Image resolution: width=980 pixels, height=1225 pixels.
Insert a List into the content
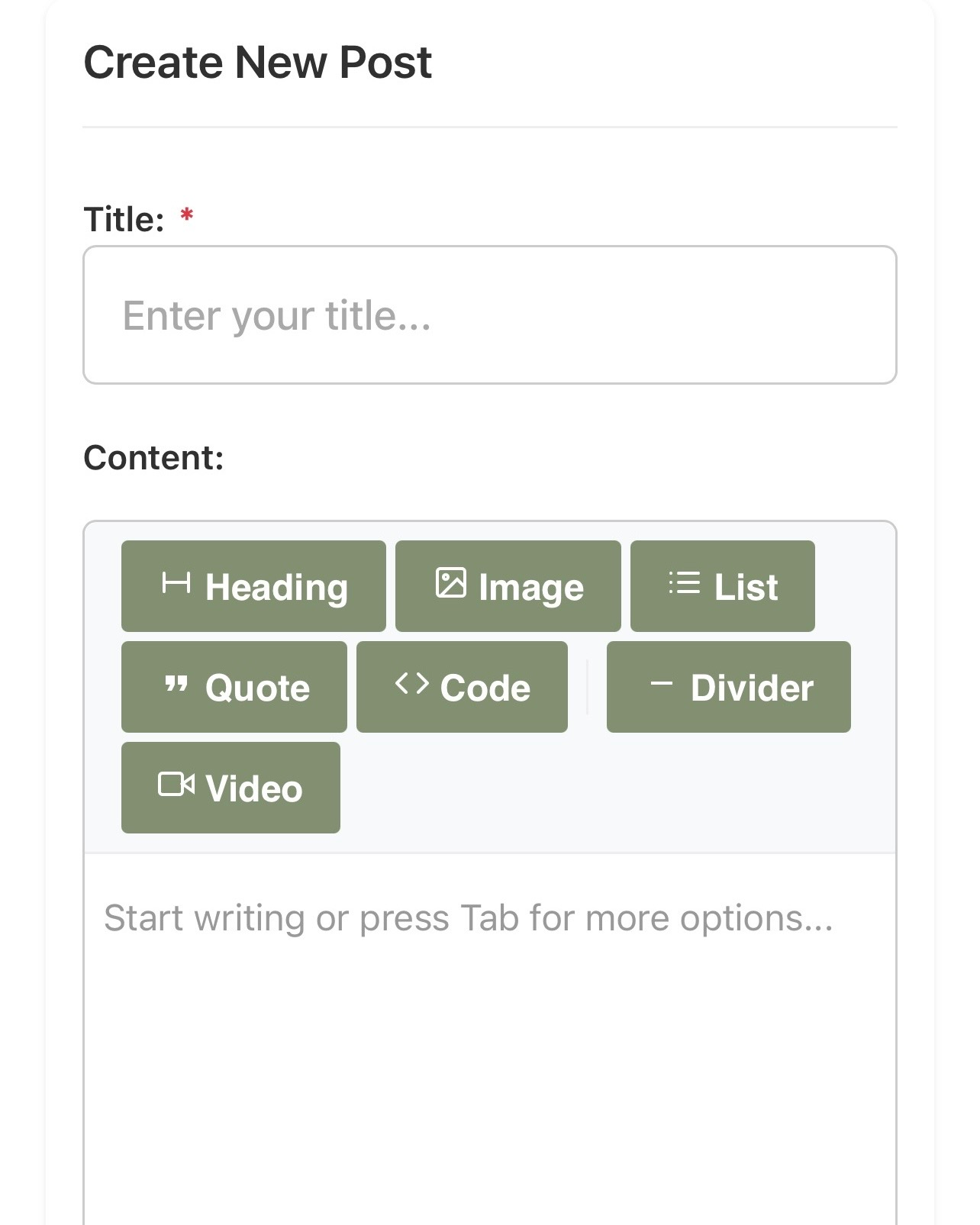pyautogui.click(x=722, y=585)
